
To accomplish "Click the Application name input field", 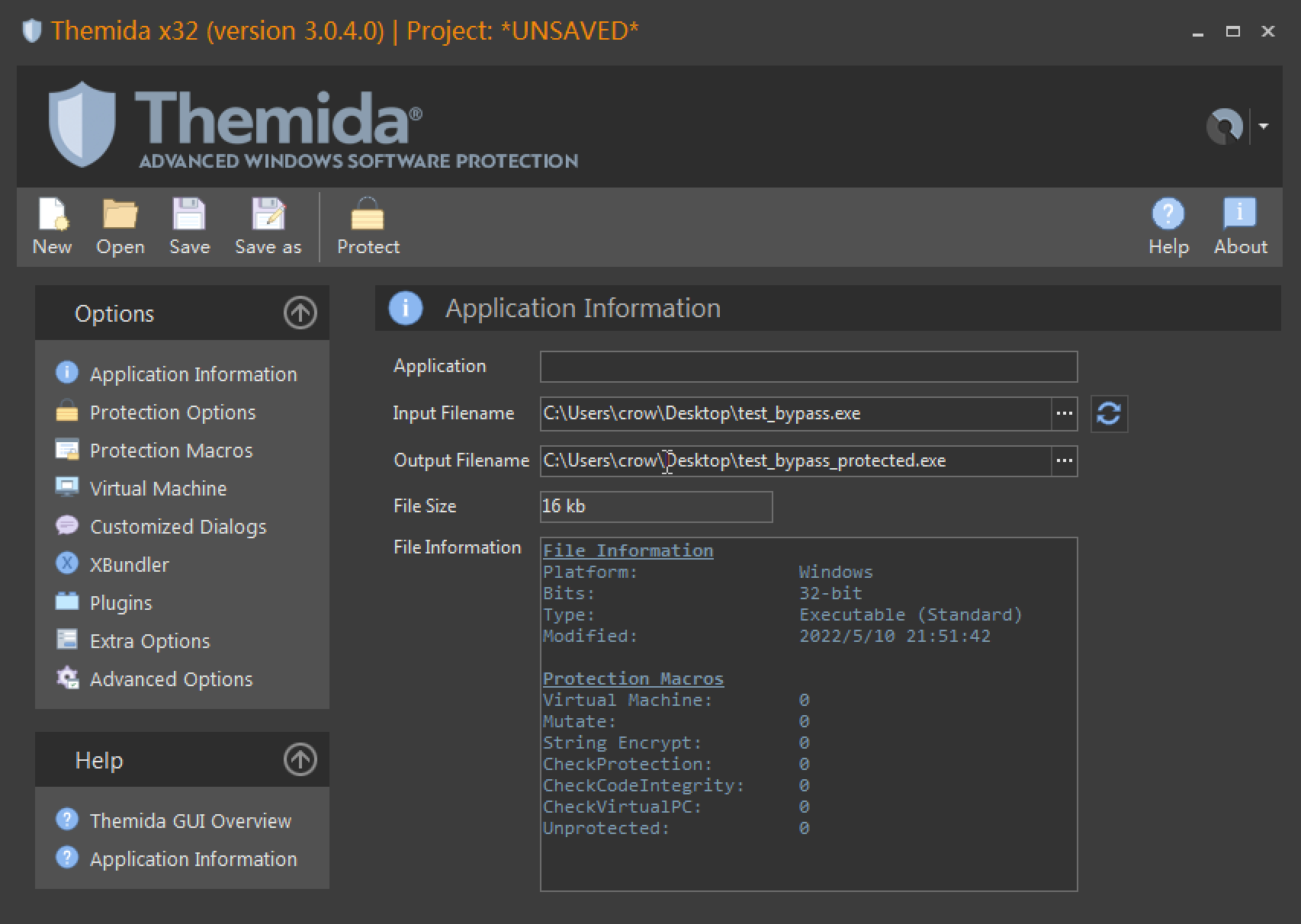I will [808, 367].
